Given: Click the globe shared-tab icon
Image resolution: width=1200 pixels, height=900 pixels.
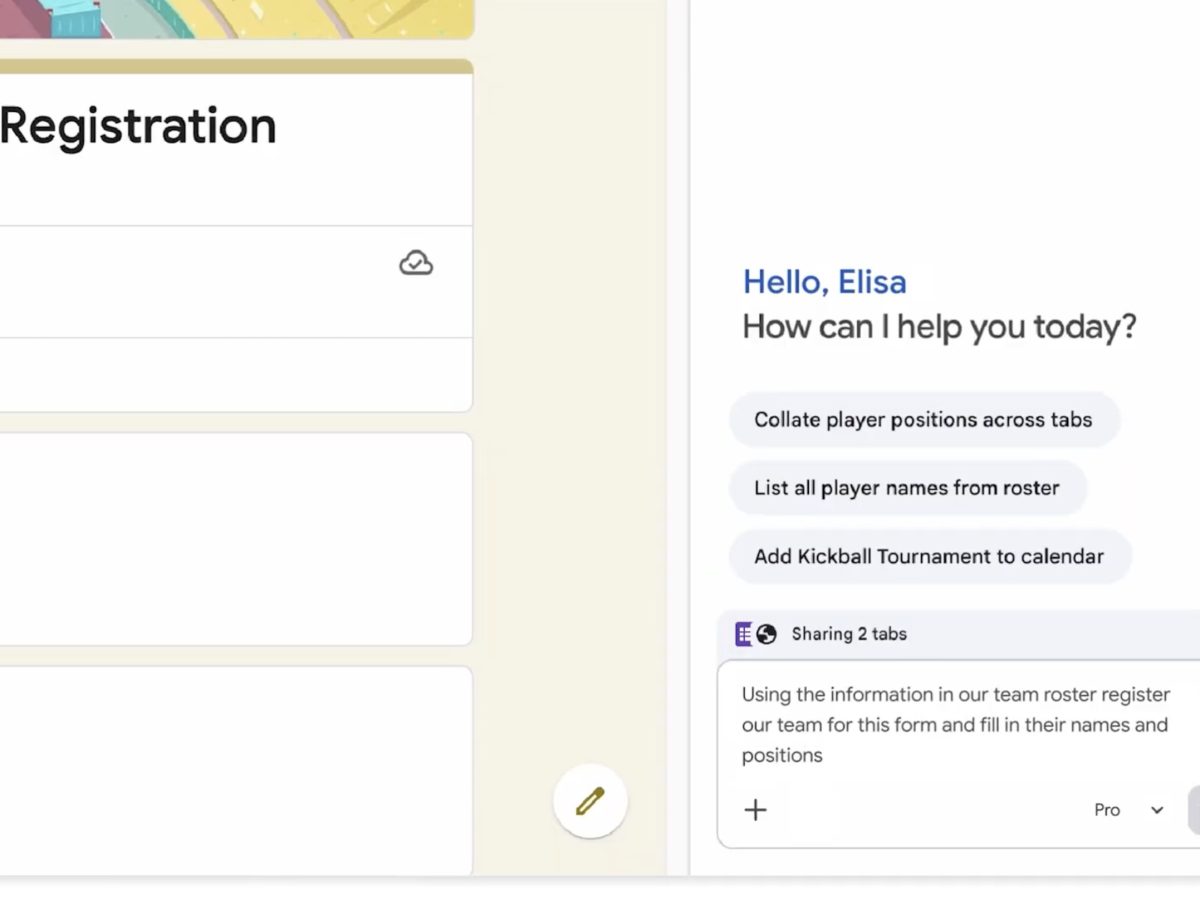Looking at the screenshot, I should pyautogui.click(x=767, y=634).
